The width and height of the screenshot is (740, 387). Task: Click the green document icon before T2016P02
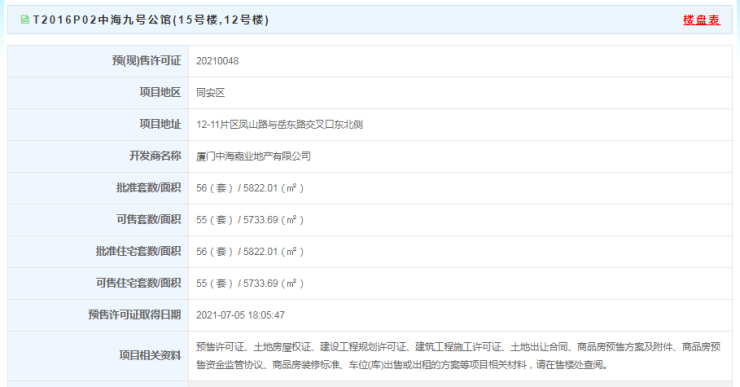[25, 20]
